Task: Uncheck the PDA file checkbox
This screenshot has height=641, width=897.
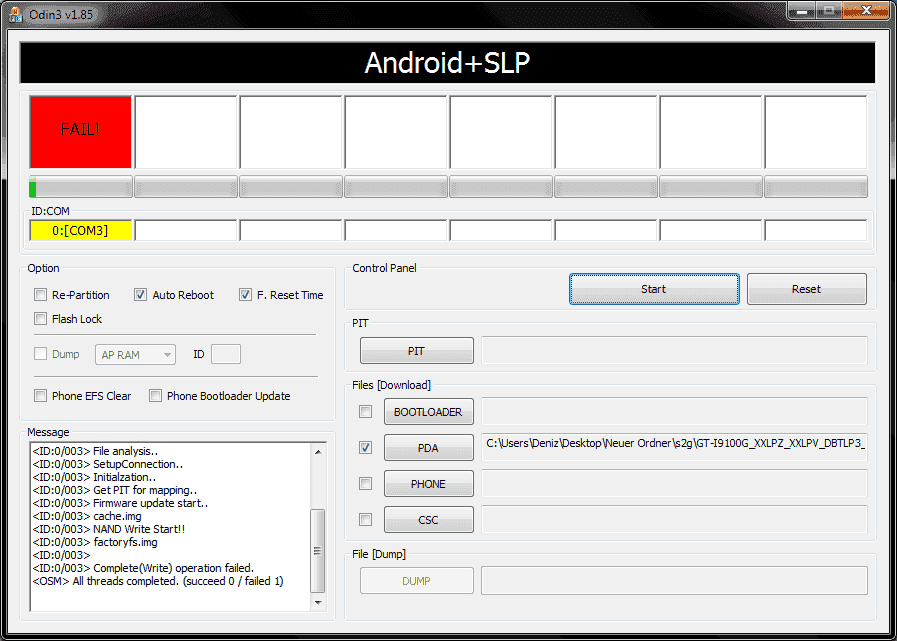Action: point(365,448)
